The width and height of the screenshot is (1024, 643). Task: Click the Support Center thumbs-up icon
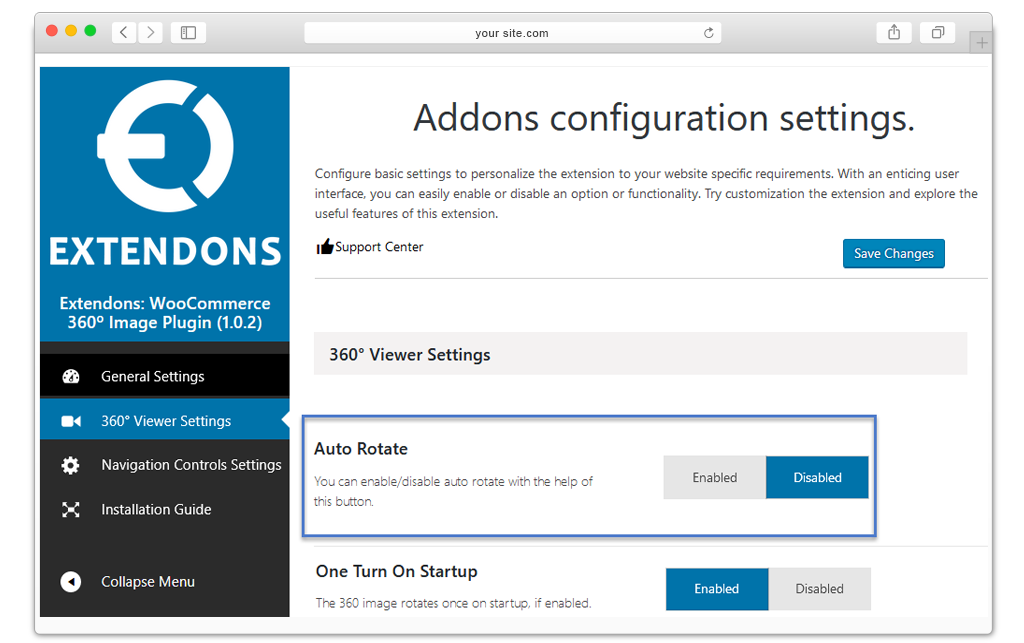325,247
